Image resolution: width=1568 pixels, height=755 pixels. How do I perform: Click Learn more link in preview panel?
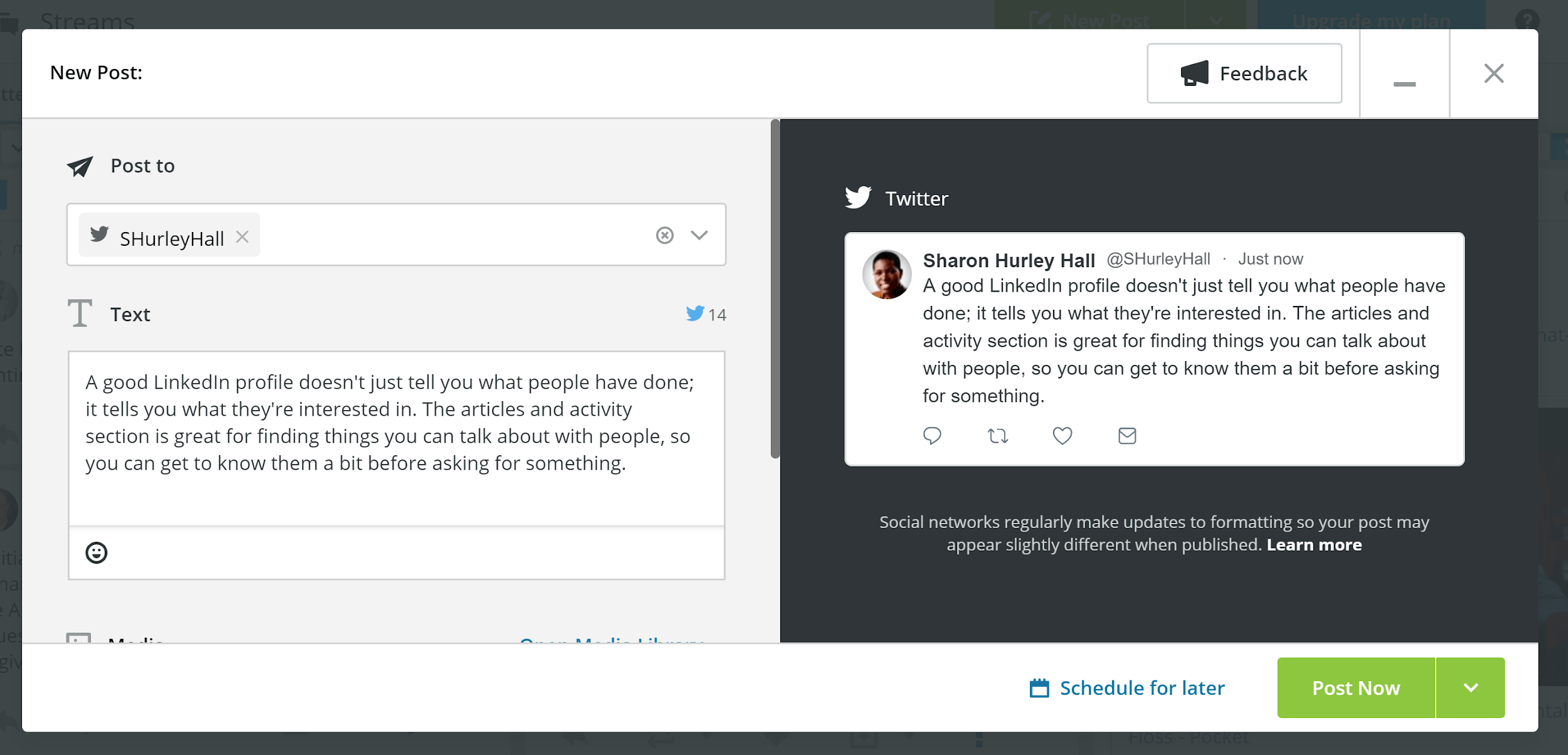pos(1314,544)
